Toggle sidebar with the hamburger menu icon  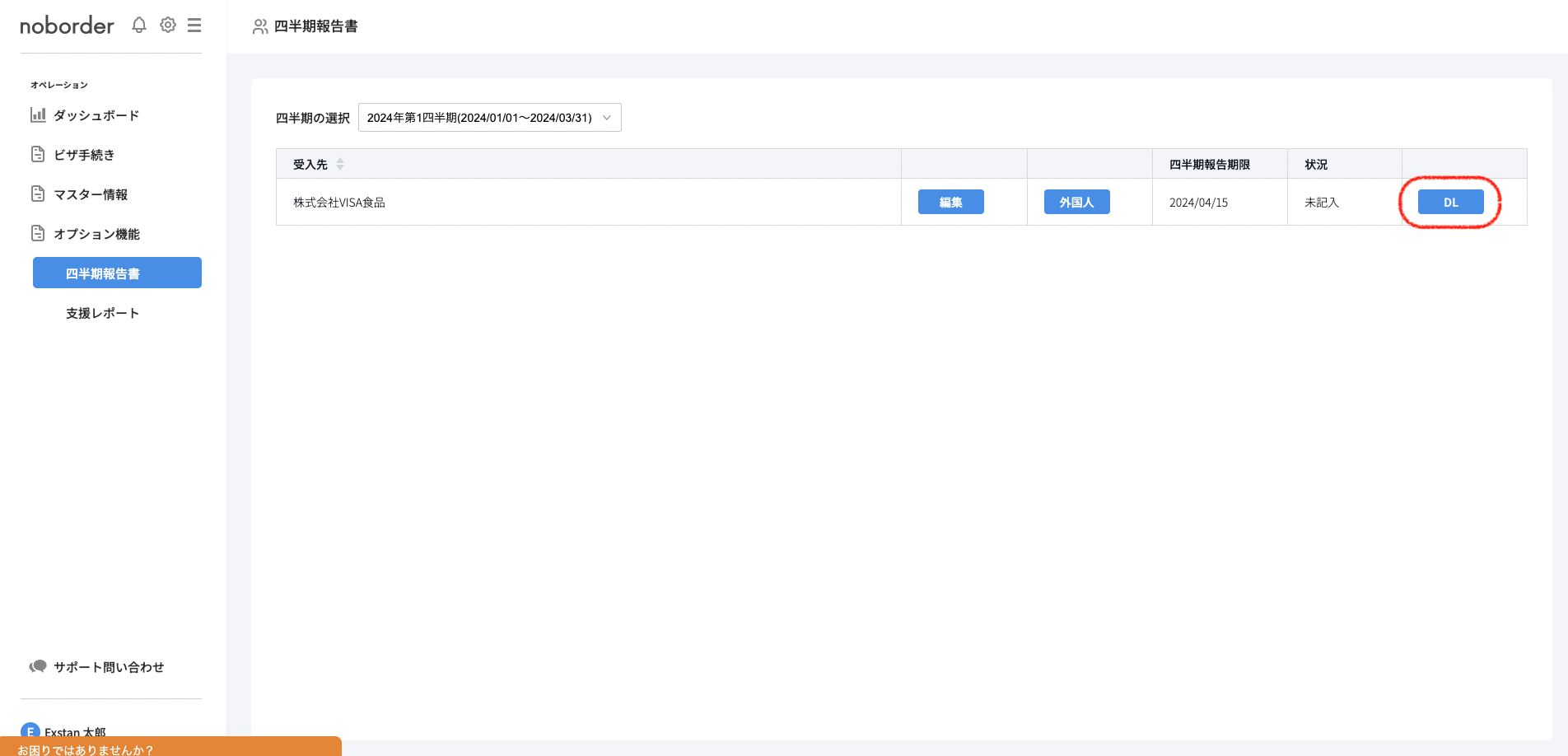[x=194, y=26]
